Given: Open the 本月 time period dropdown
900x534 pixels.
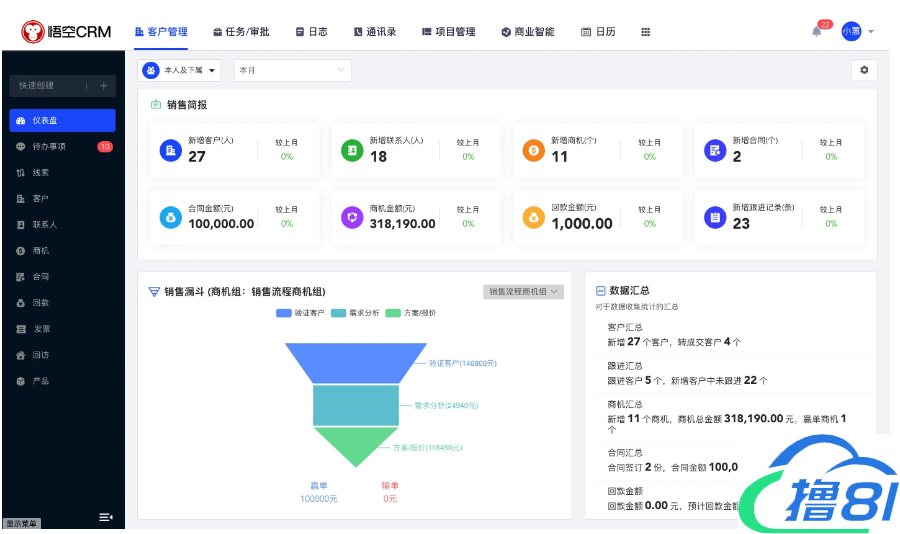Looking at the screenshot, I should (292, 70).
